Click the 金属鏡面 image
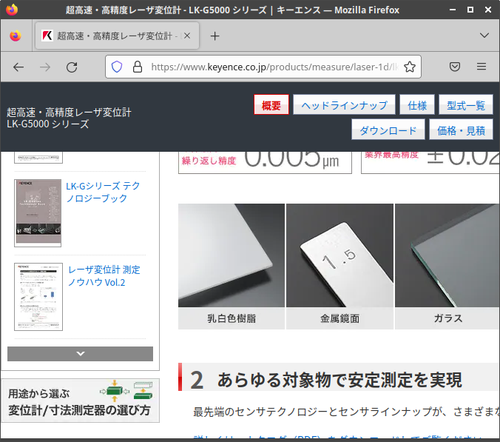This screenshot has height=442, width=500. (x=340, y=255)
